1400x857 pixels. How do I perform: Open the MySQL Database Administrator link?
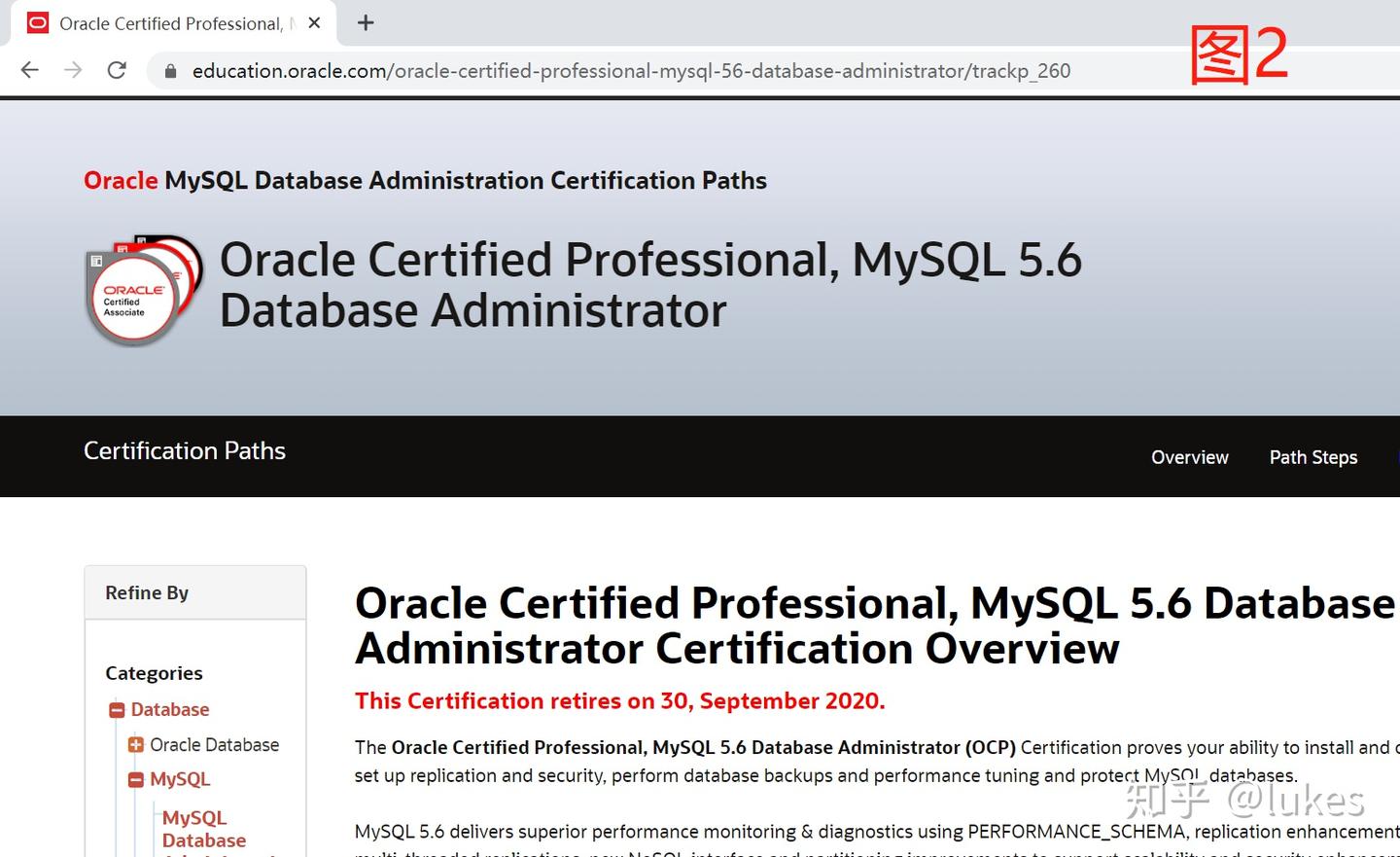point(204,828)
